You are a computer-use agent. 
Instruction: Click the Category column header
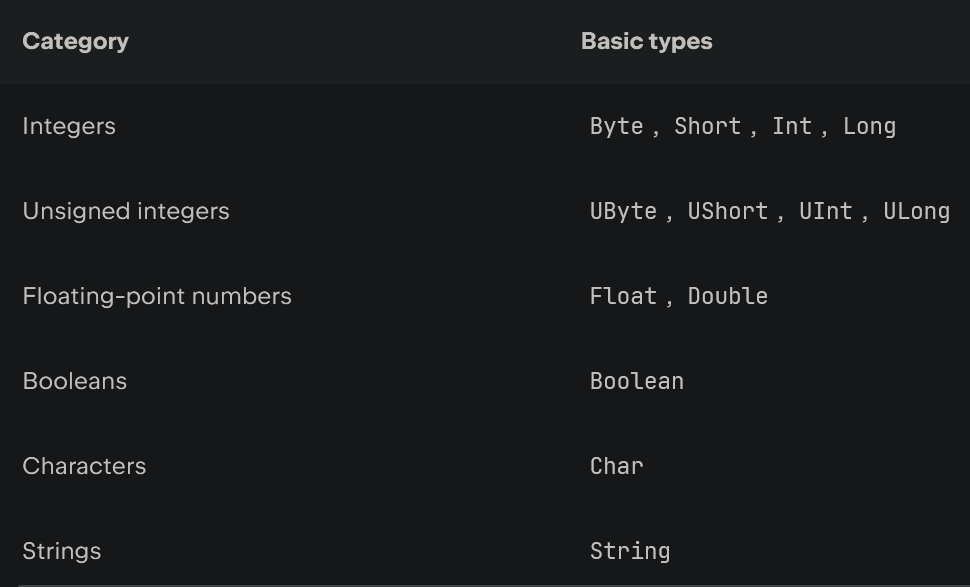pos(75,41)
